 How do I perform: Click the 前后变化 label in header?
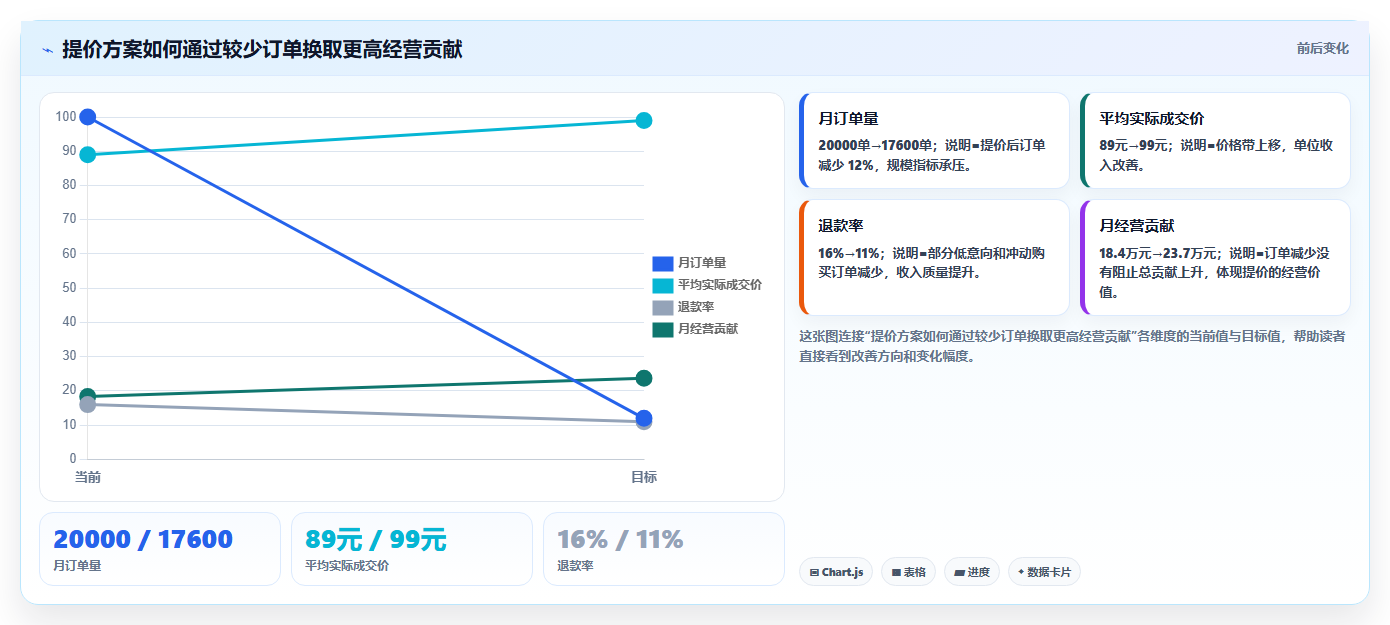(1322, 48)
